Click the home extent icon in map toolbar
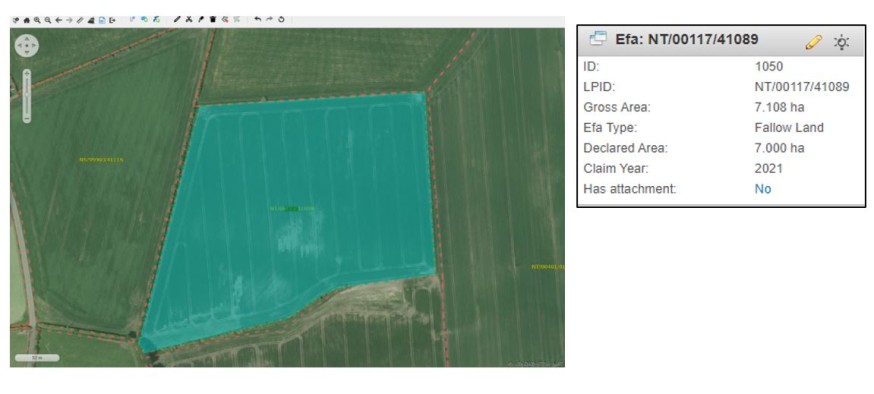The width and height of the screenshot is (874, 394). pos(27,20)
